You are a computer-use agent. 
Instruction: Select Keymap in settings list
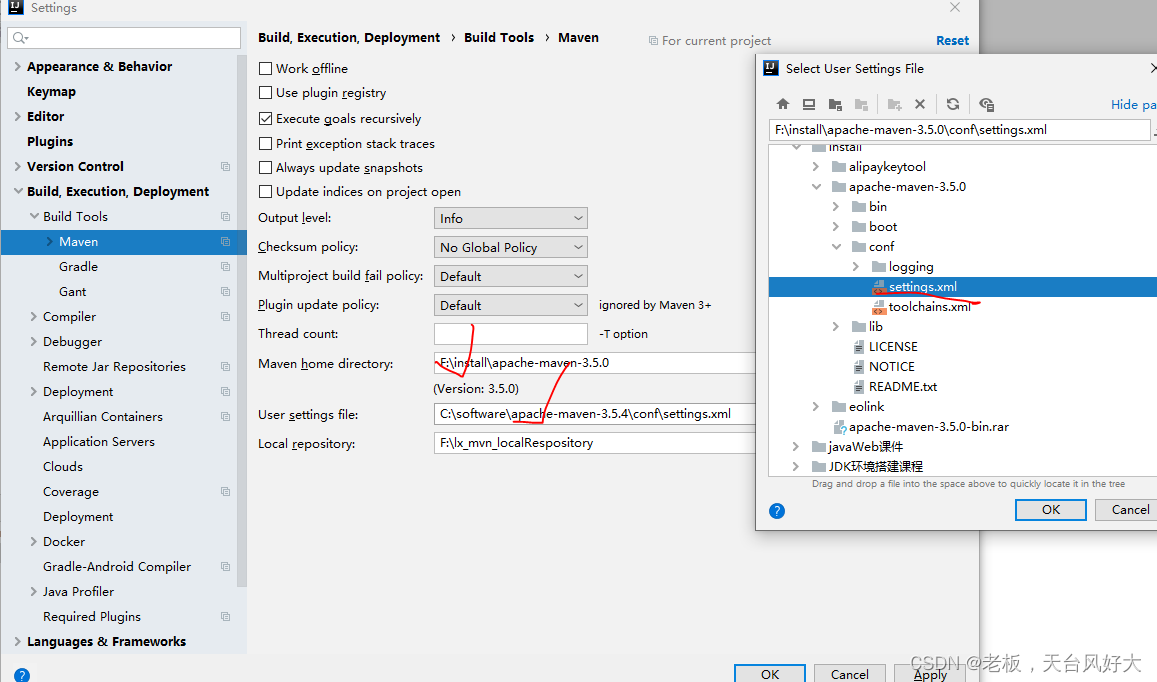tap(52, 92)
